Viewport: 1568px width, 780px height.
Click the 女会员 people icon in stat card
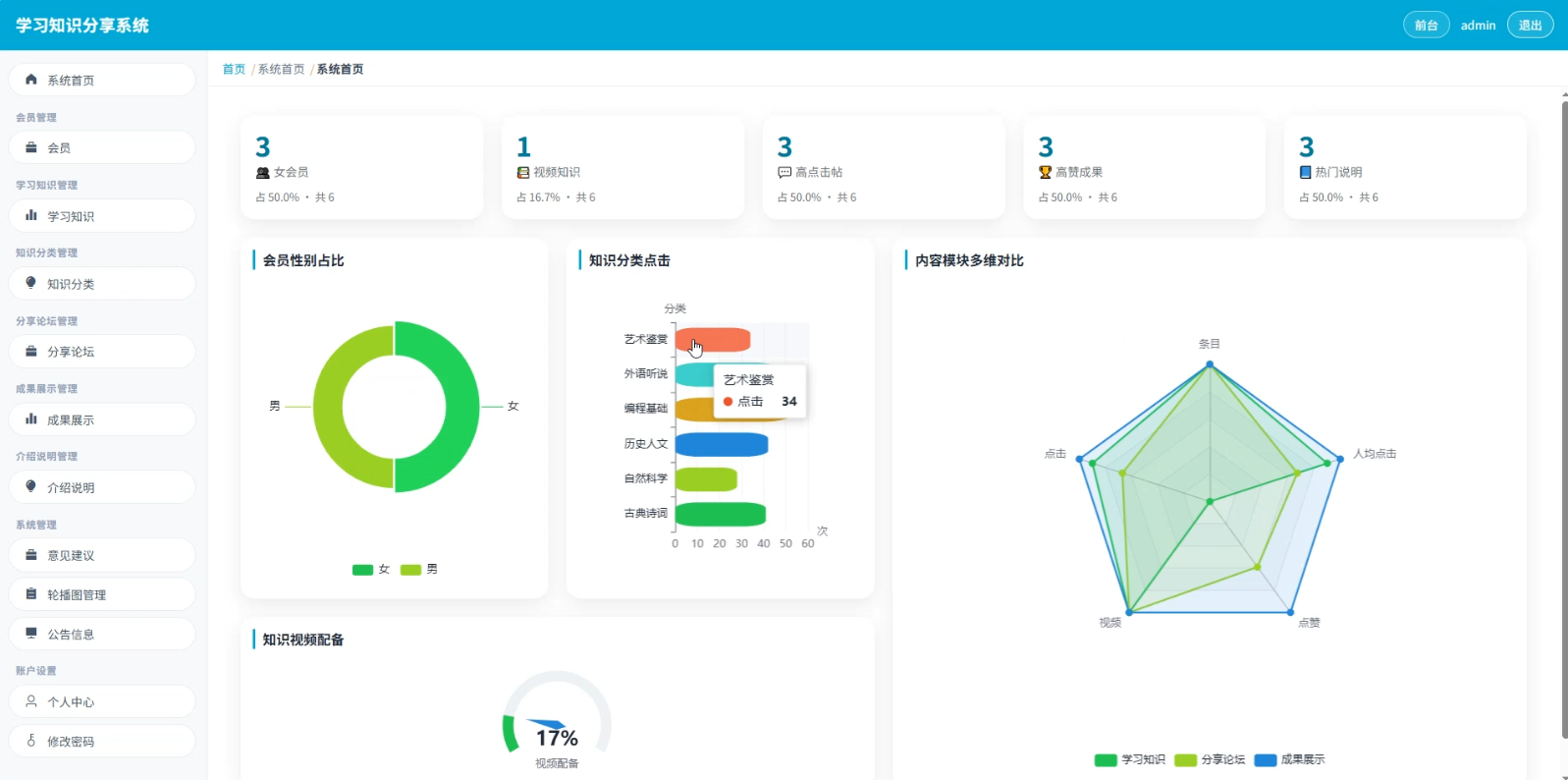click(262, 173)
